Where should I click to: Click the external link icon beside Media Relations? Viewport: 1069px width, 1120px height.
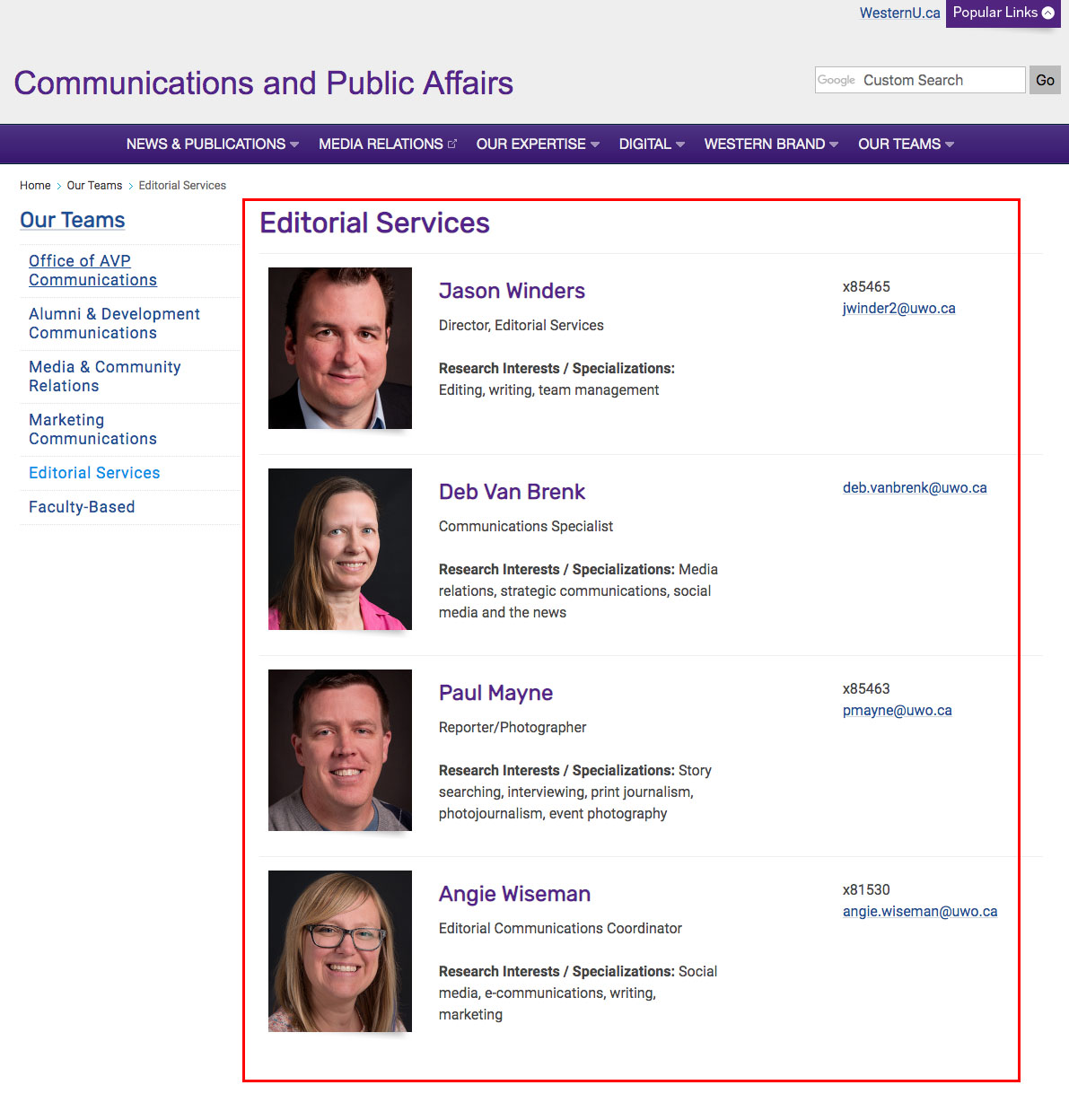point(452,144)
